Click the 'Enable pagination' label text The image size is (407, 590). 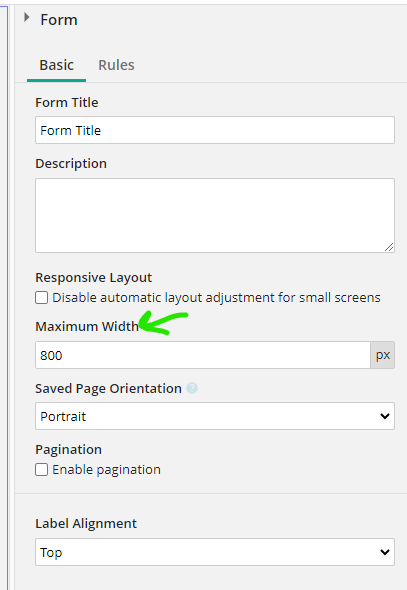tap(106, 470)
